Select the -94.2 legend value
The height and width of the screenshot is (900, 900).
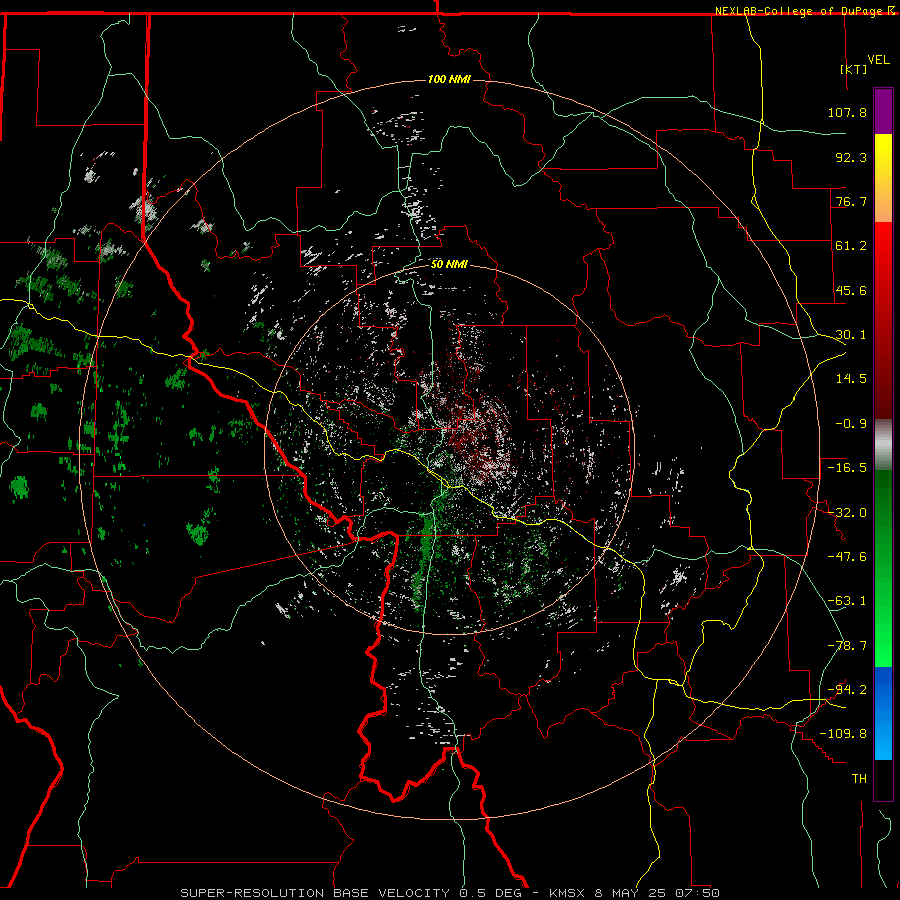(x=847, y=690)
